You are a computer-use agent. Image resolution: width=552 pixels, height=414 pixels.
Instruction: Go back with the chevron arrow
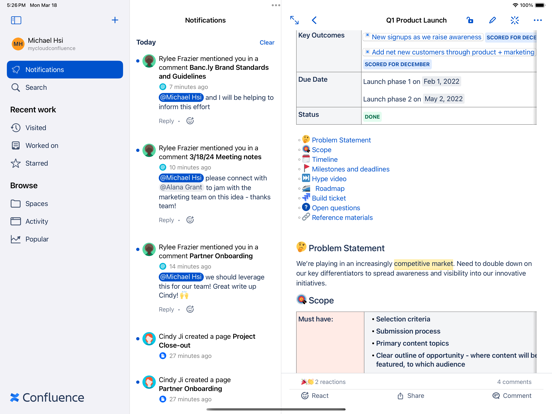click(x=314, y=20)
